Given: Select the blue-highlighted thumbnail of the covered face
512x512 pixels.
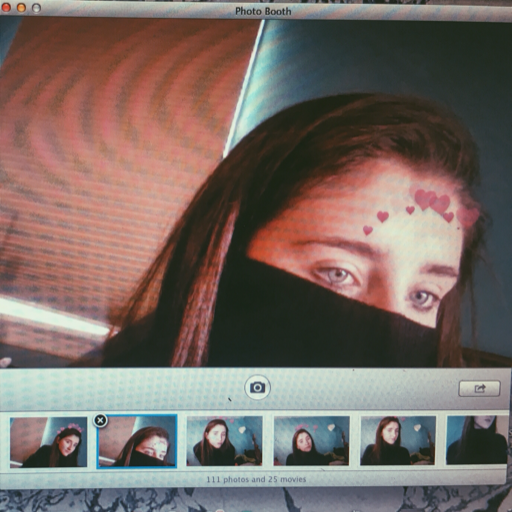Looking at the screenshot, I should 137,441.
